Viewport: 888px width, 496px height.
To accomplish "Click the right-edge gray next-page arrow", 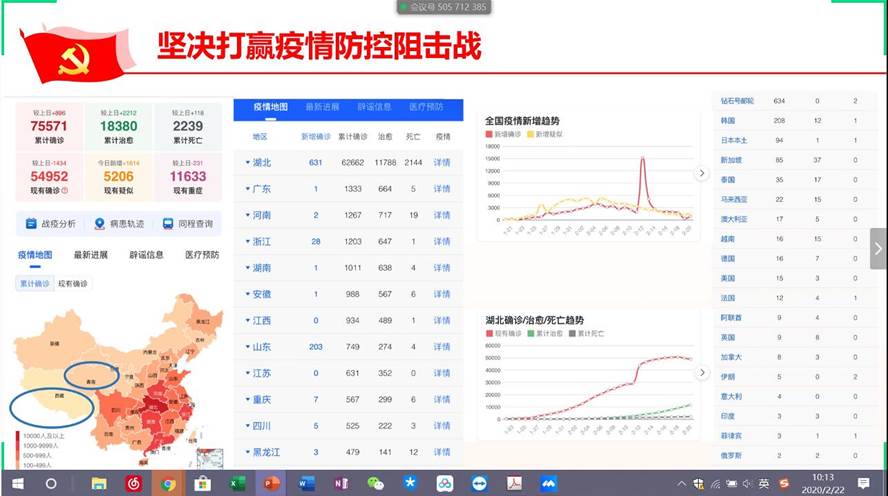I will [x=877, y=248].
